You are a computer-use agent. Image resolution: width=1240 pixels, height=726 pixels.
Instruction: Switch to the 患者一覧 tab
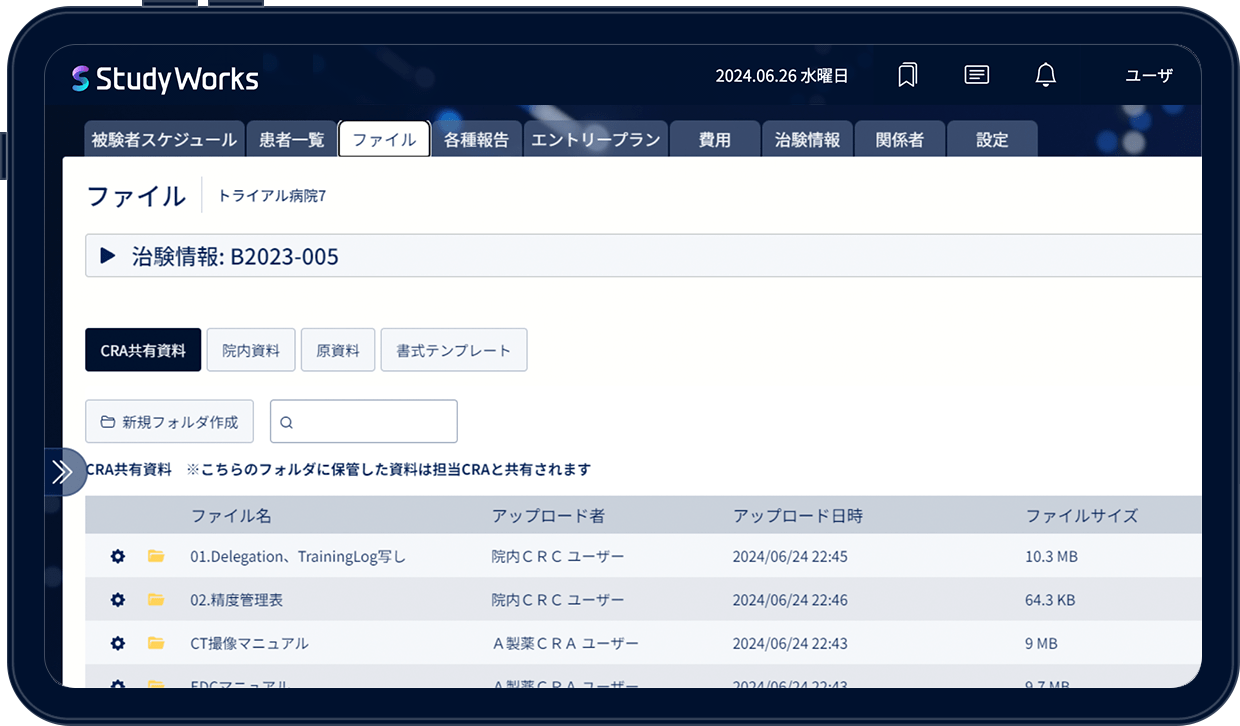click(x=292, y=140)
